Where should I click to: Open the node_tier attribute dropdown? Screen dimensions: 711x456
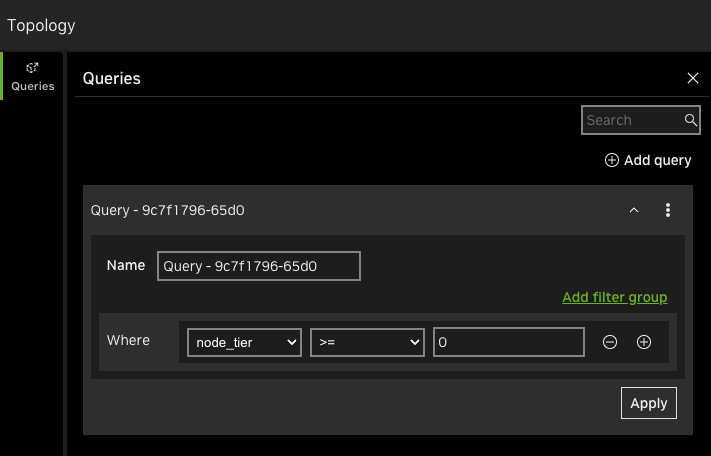point(244,342)
